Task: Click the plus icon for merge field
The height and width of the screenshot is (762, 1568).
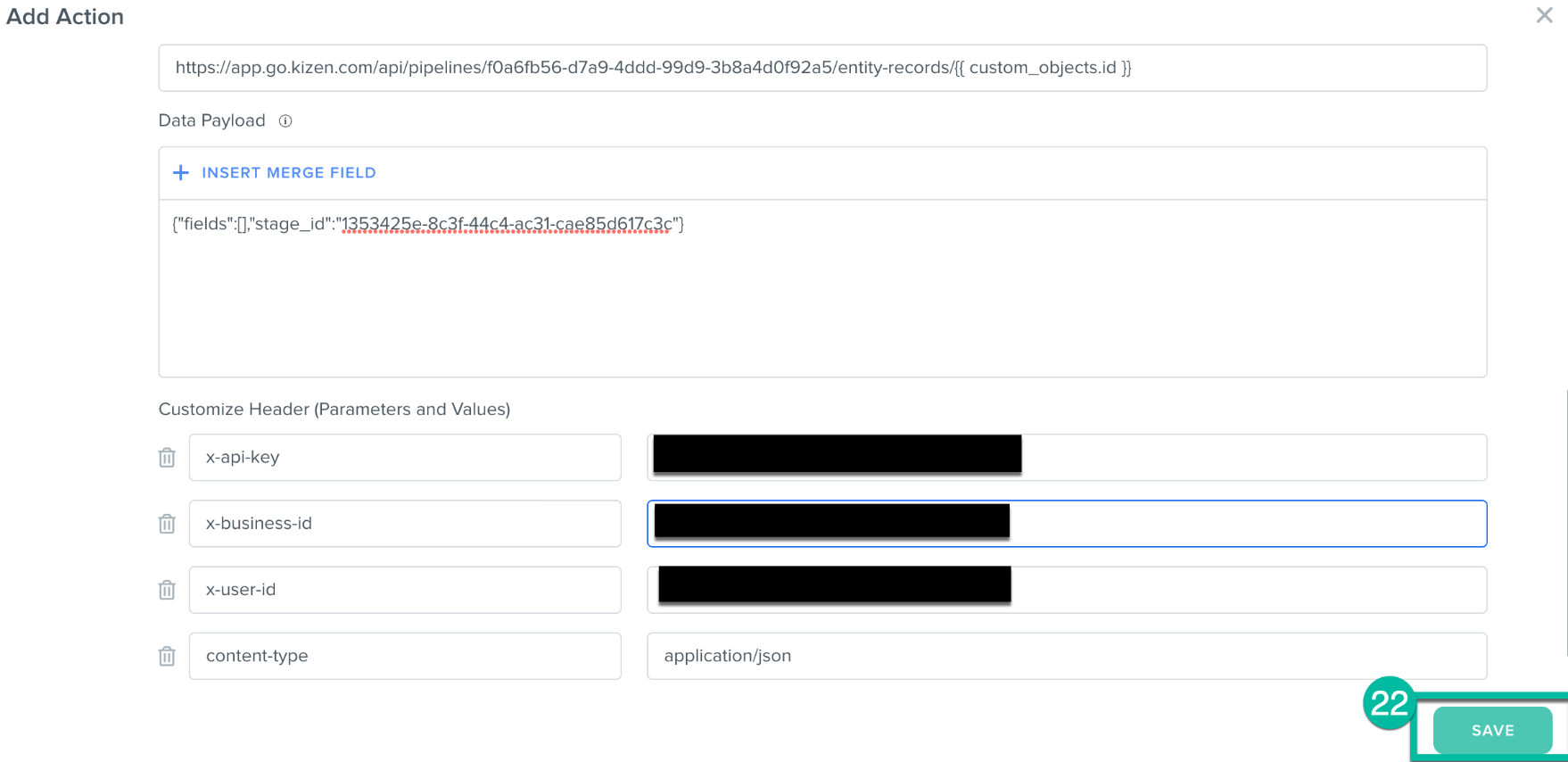Action: pyautogui.click(x=181, y=172)
